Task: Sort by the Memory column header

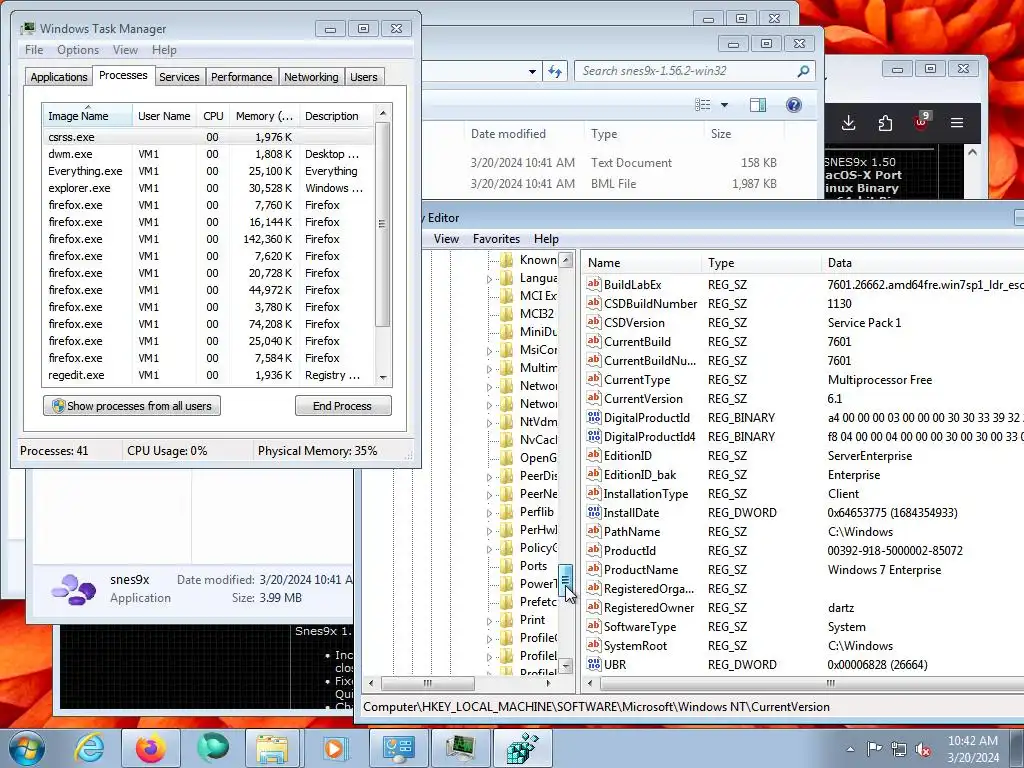Action: [x=264, y=116]
